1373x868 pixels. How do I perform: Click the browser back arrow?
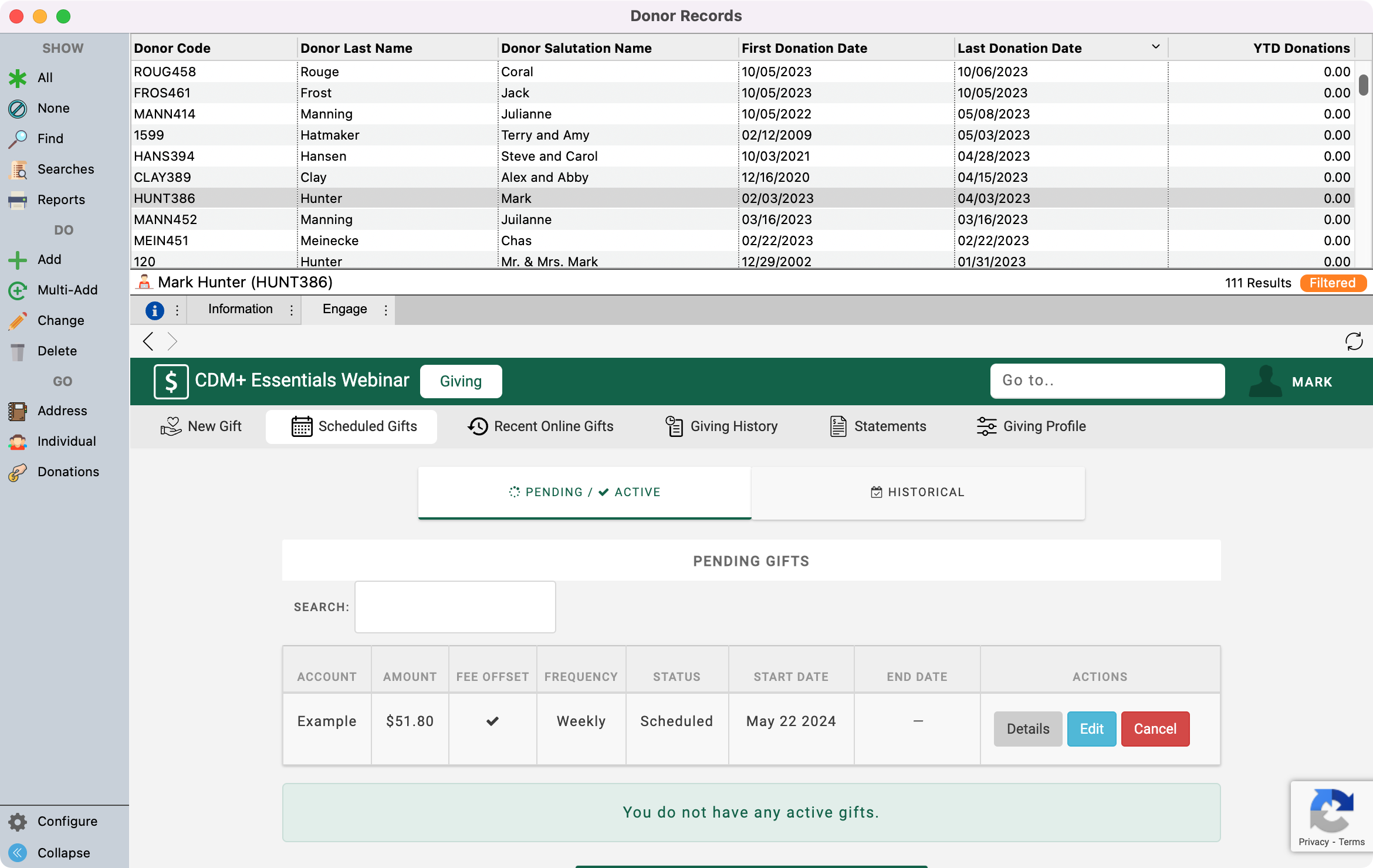tap(148, 341)
